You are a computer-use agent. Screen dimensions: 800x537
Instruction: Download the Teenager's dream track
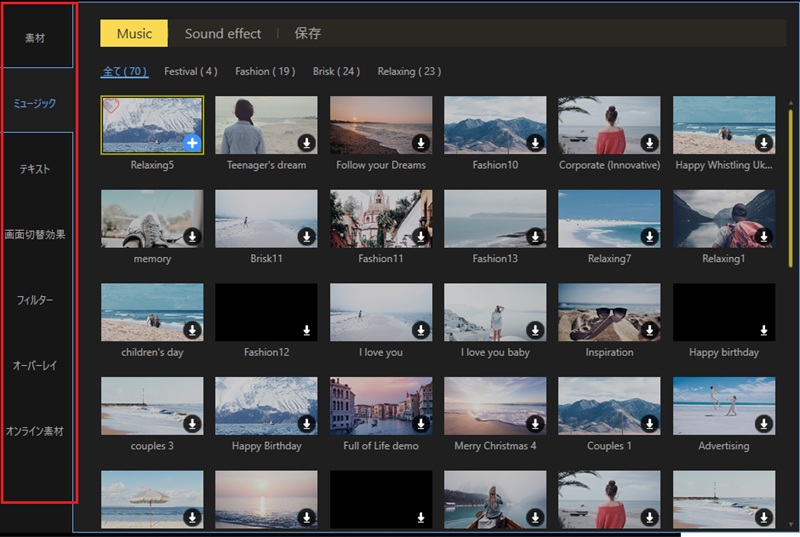click(x=307, y=143)
